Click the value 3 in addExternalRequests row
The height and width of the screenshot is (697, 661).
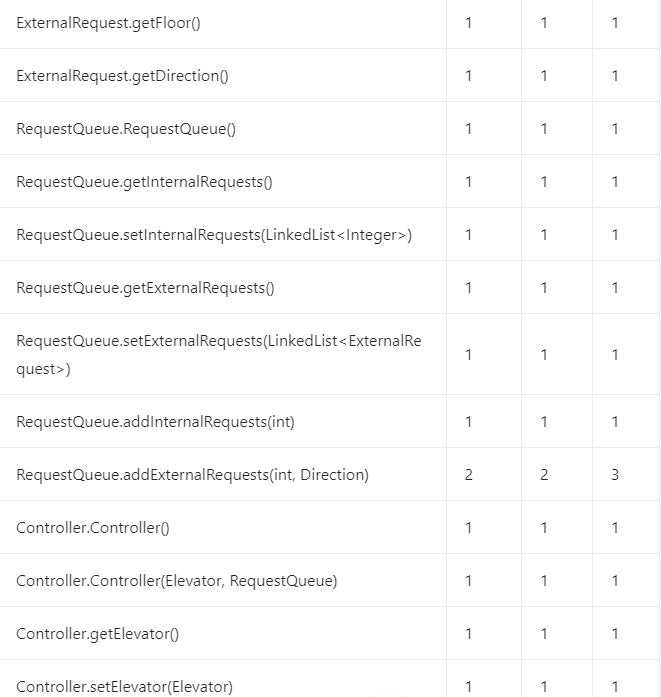615,474
